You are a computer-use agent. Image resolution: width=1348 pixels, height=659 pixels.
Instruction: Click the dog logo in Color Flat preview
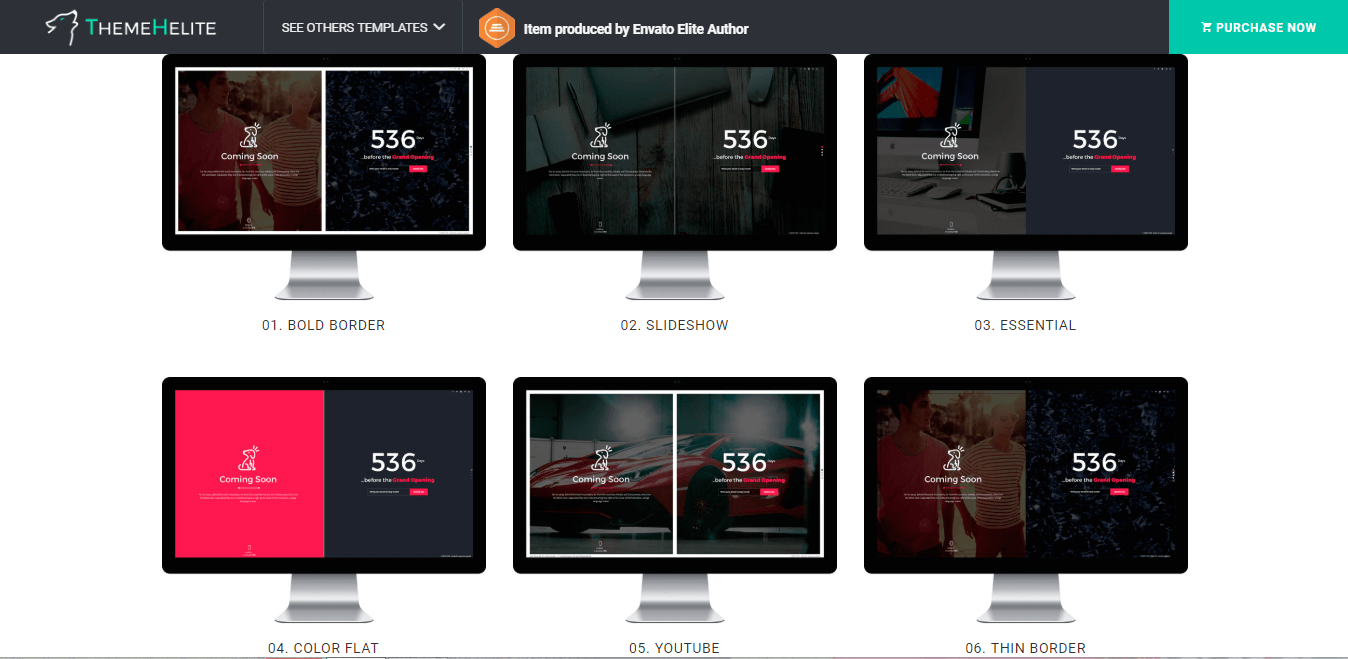(x=249, y=459)
